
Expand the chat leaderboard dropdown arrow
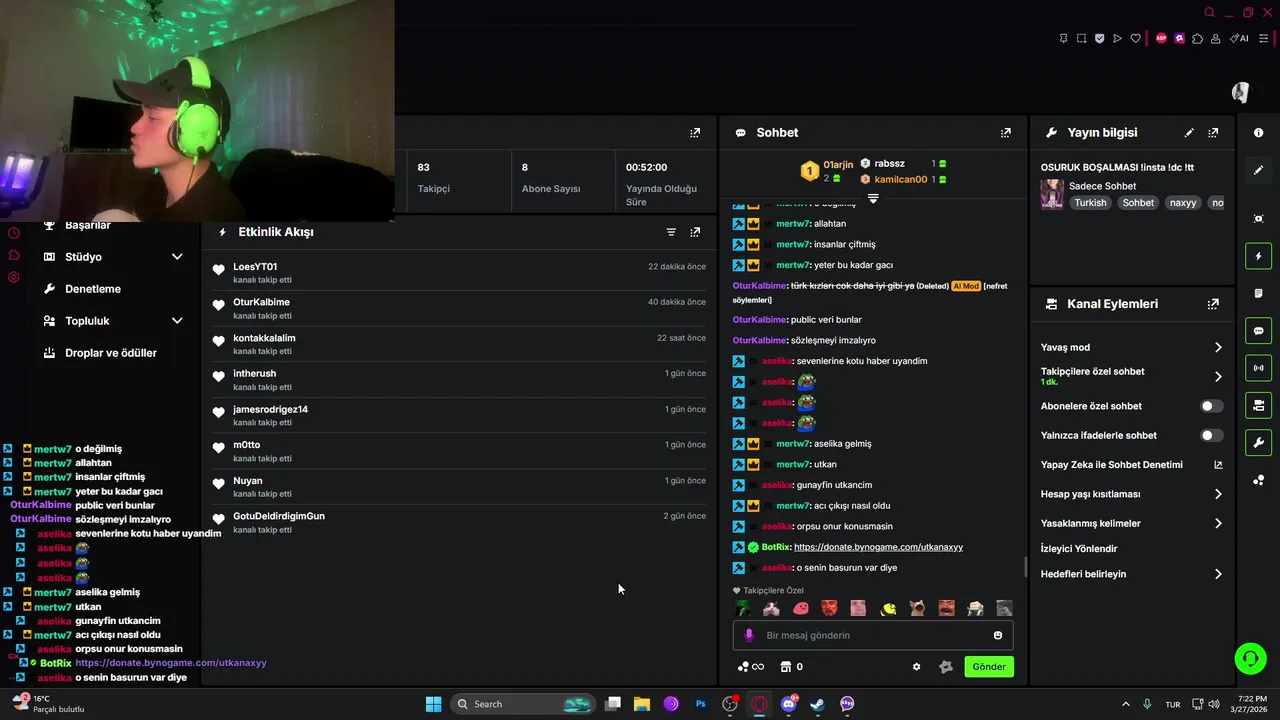[873, 199]
